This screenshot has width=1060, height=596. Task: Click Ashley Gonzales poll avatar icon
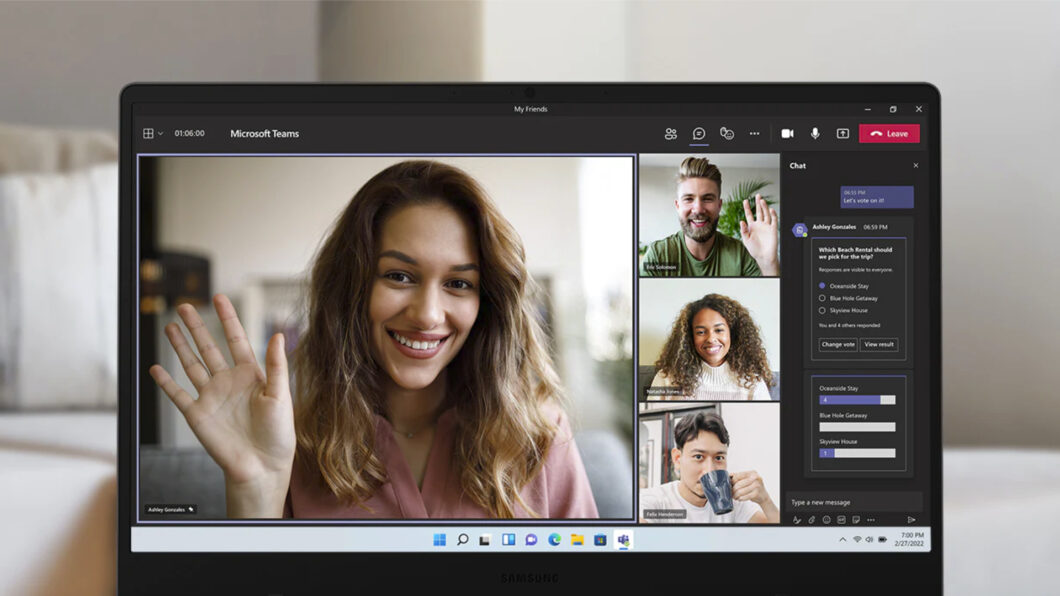click(800, 230)
